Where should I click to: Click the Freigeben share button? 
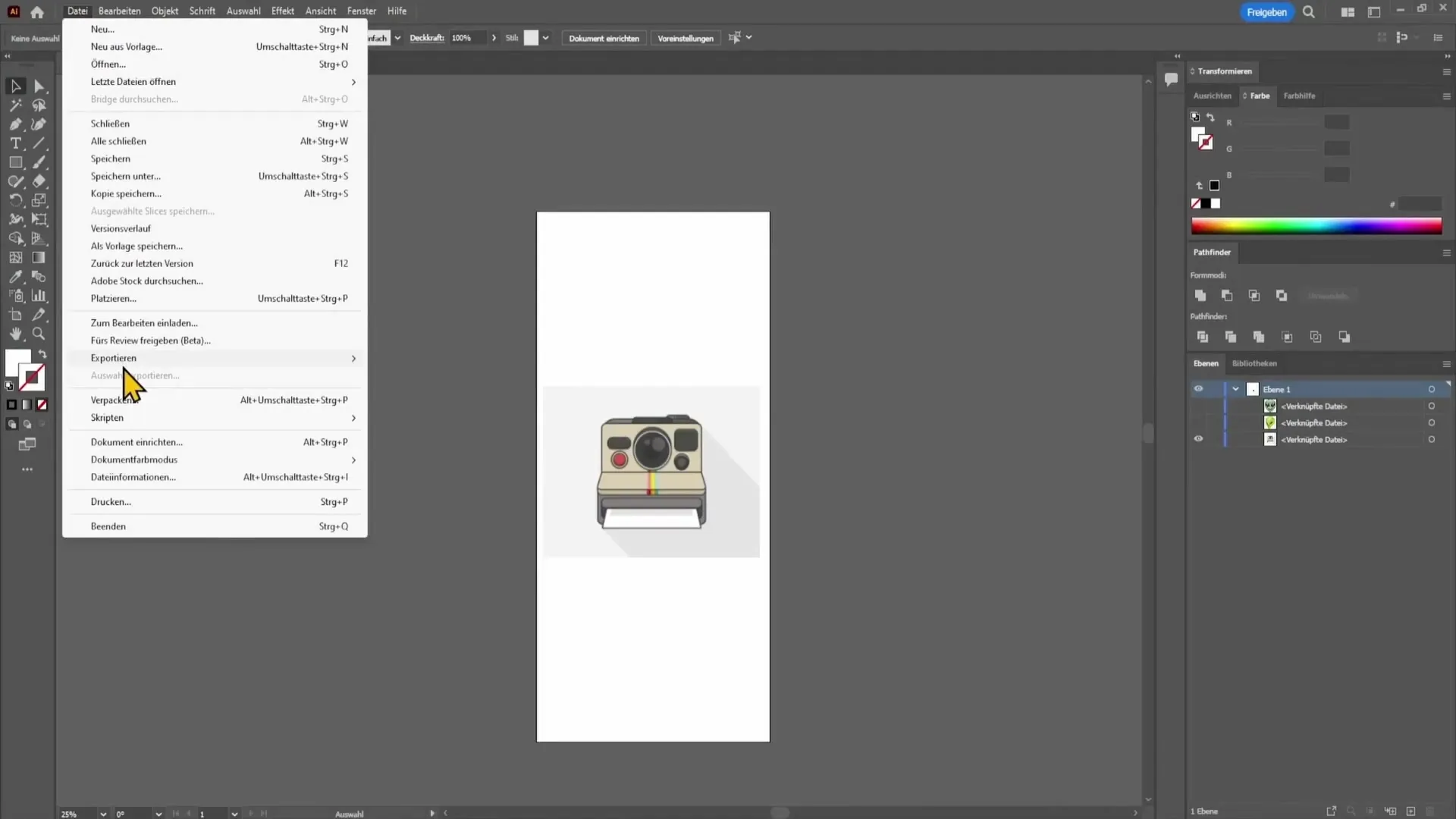pos(1266,12)
